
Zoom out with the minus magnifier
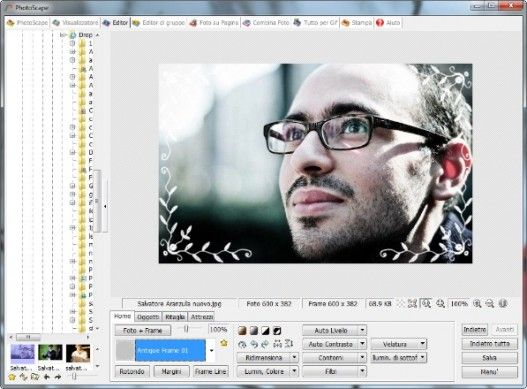490,304
